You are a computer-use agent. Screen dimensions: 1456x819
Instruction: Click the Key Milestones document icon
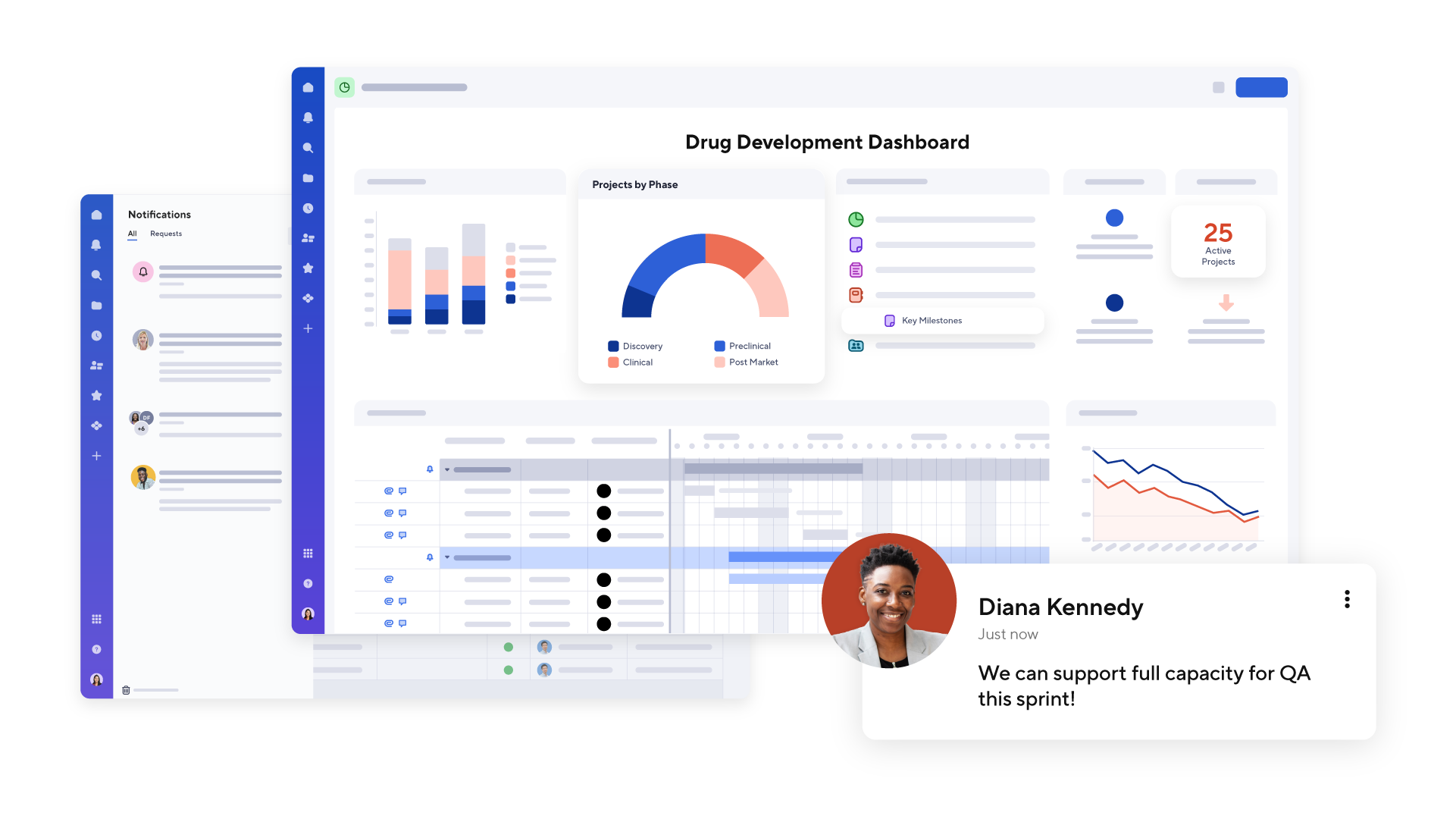(x=888, y=320)
